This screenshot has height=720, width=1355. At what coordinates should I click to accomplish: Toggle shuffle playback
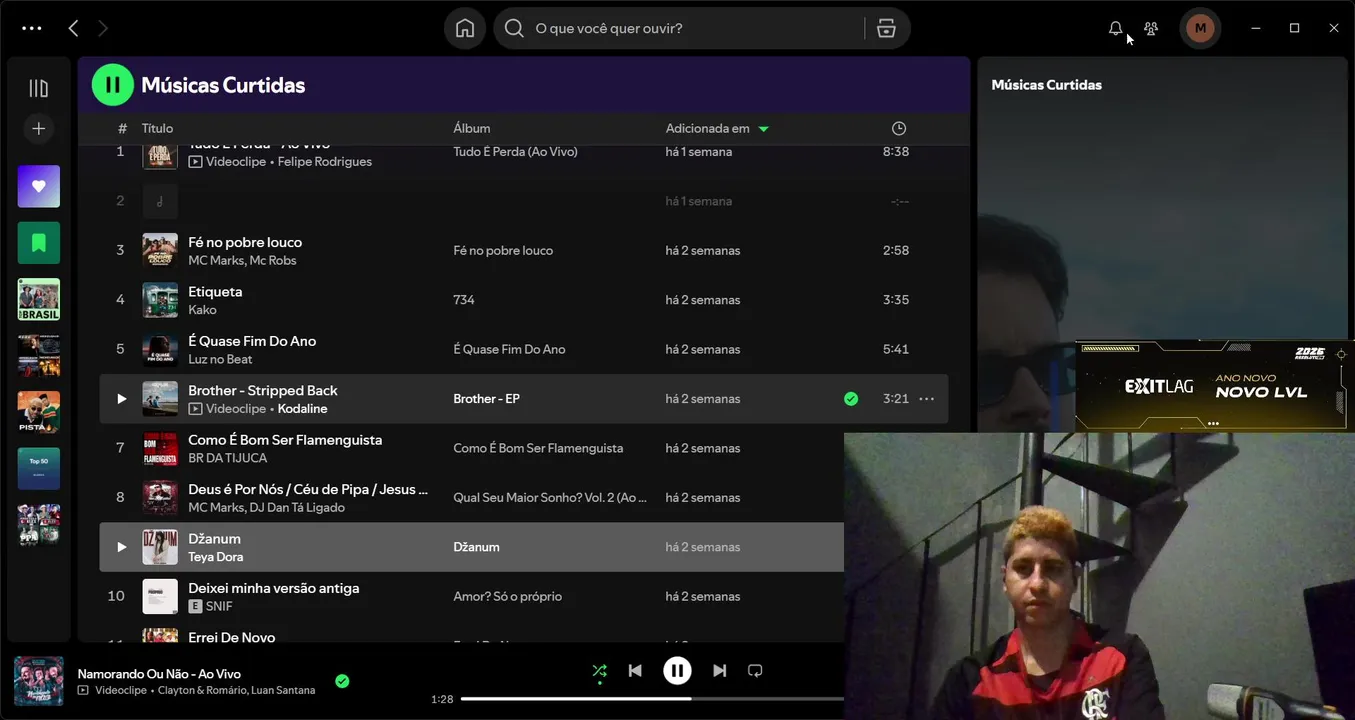coord(599,671)
